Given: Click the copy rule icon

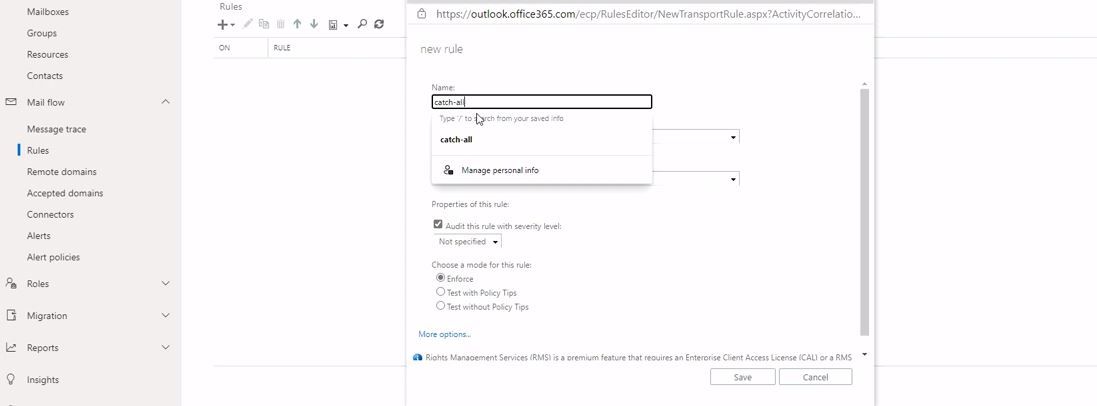Looking at the screenshot, I should pyautogui.click(x=264, y=24).
